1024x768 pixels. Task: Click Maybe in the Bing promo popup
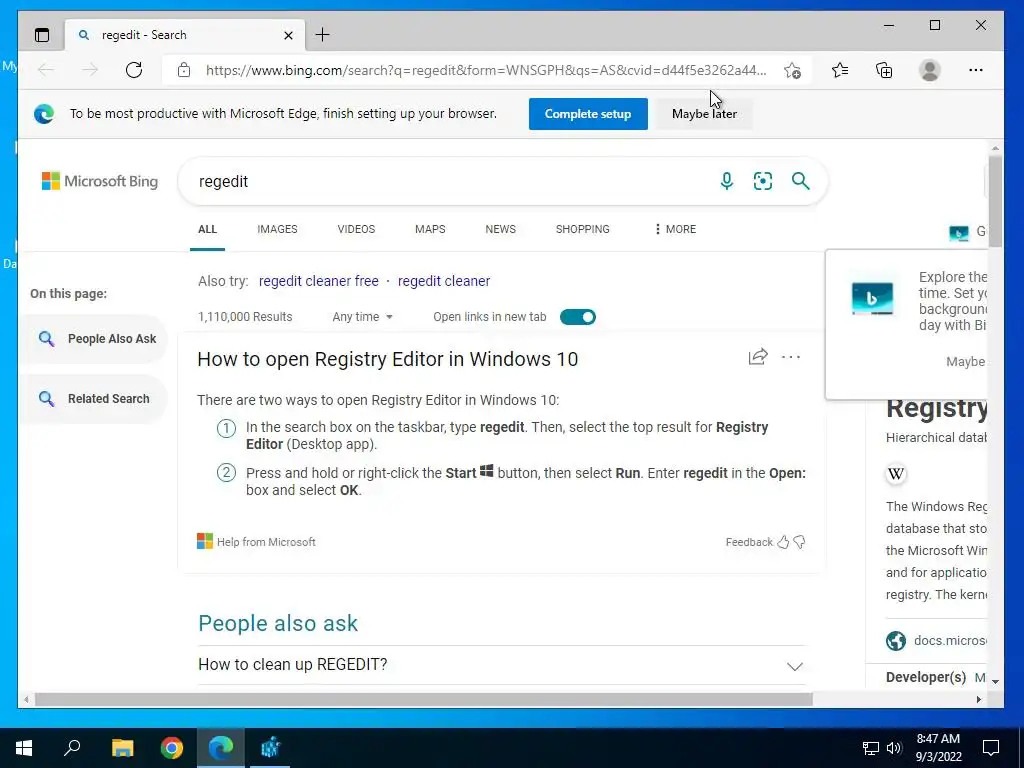[965, 362]
